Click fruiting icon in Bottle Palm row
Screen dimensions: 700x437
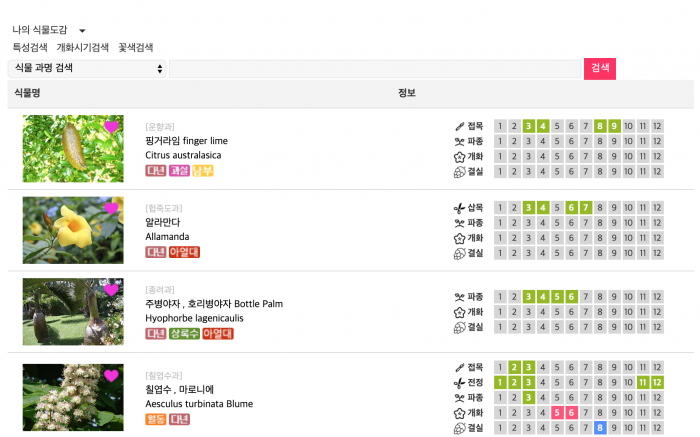click(x=460, y=327)
